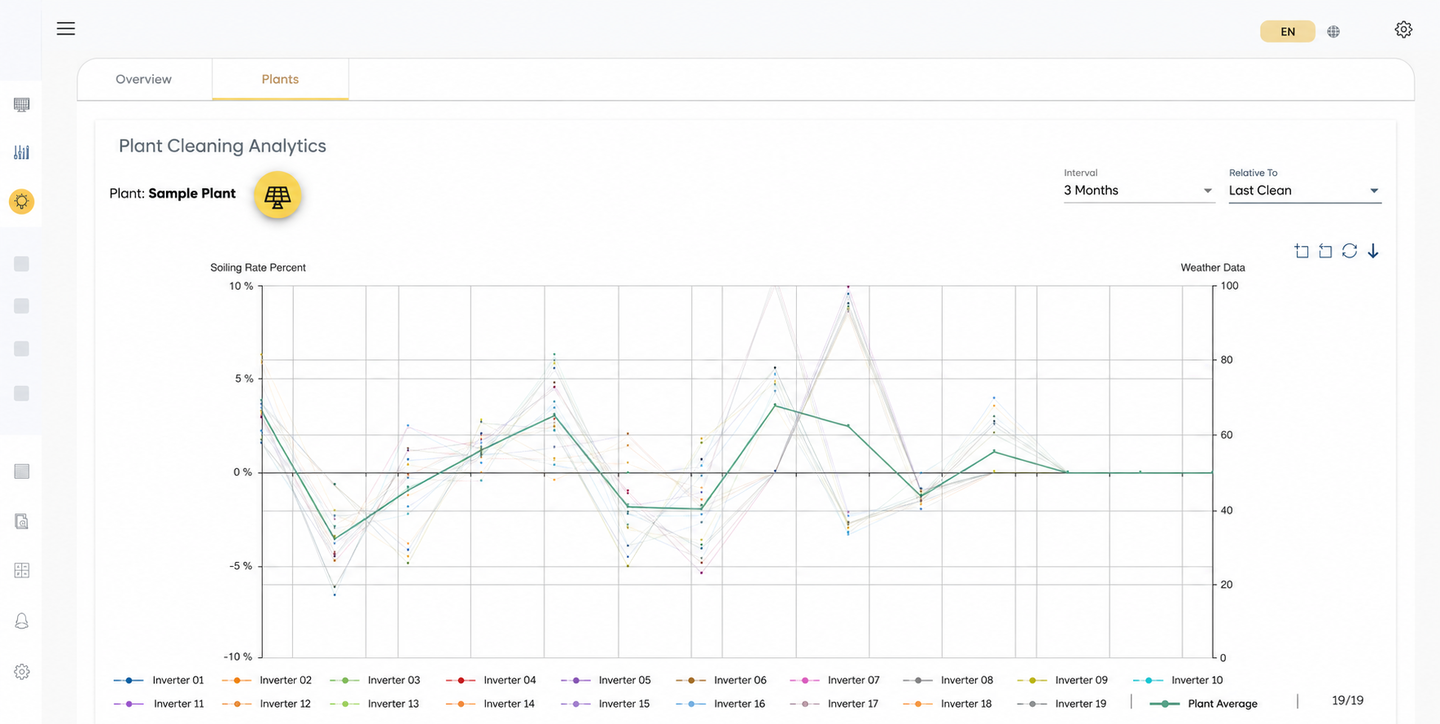Toggle Inverter 02 legend entry
The height and width of the screenshot is (724, 1440).
(x=266, y=680)
